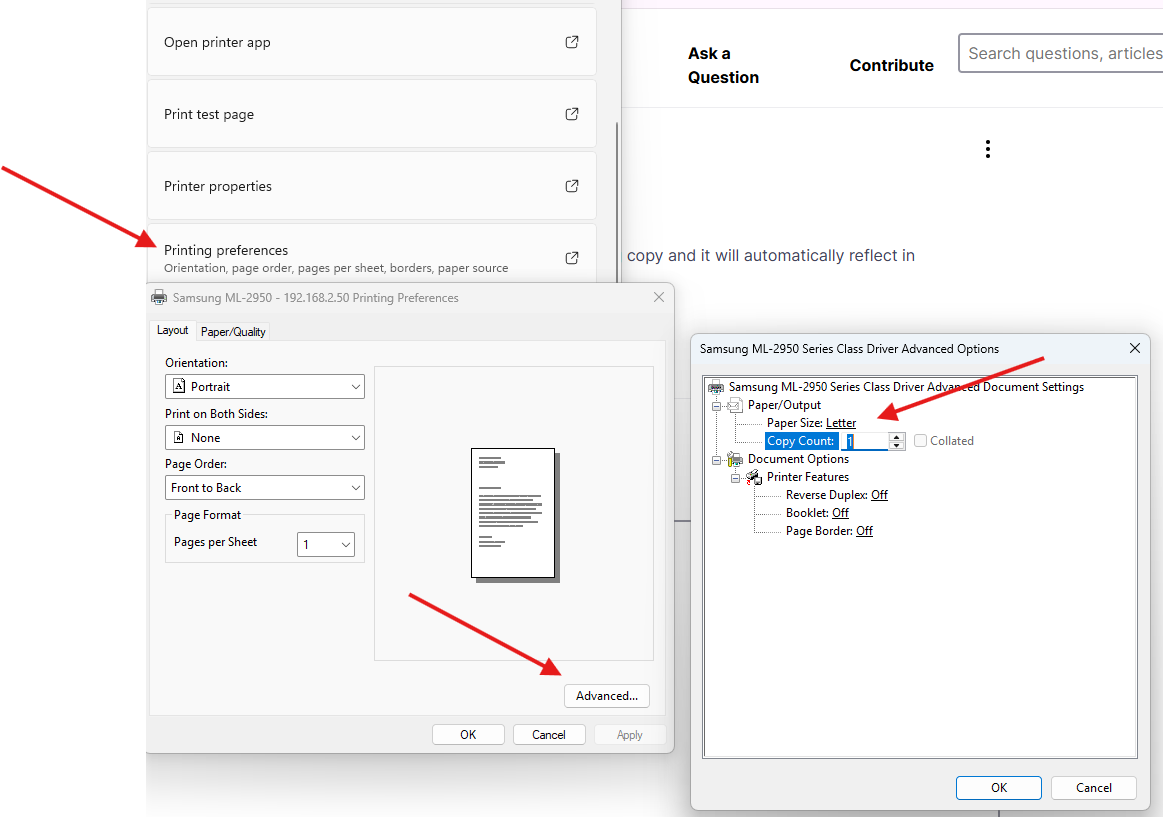The width and height of the screenshot is (1163, 817).
Task: Click the Paper/Output envelope icon
Action: (734, 405)
